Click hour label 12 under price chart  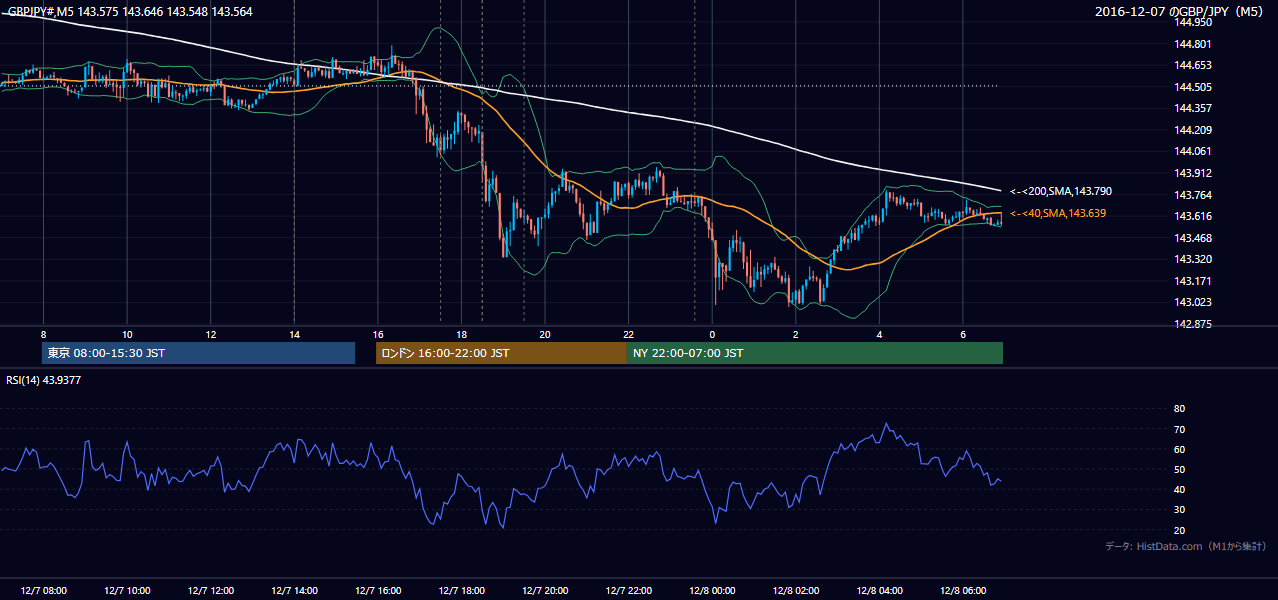point(211,334)
